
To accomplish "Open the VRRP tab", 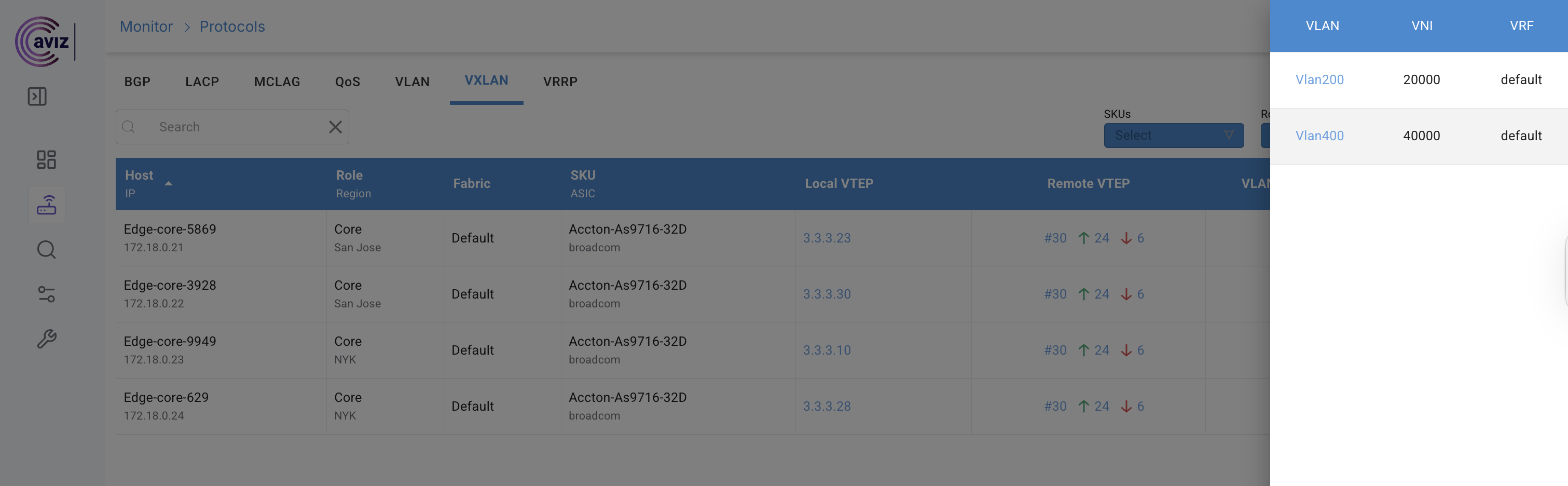I will [560, 82].
